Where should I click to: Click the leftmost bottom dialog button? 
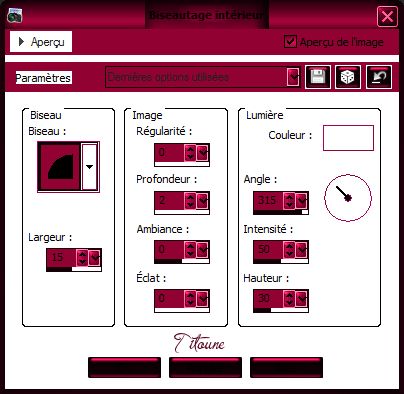click(124, 368)
